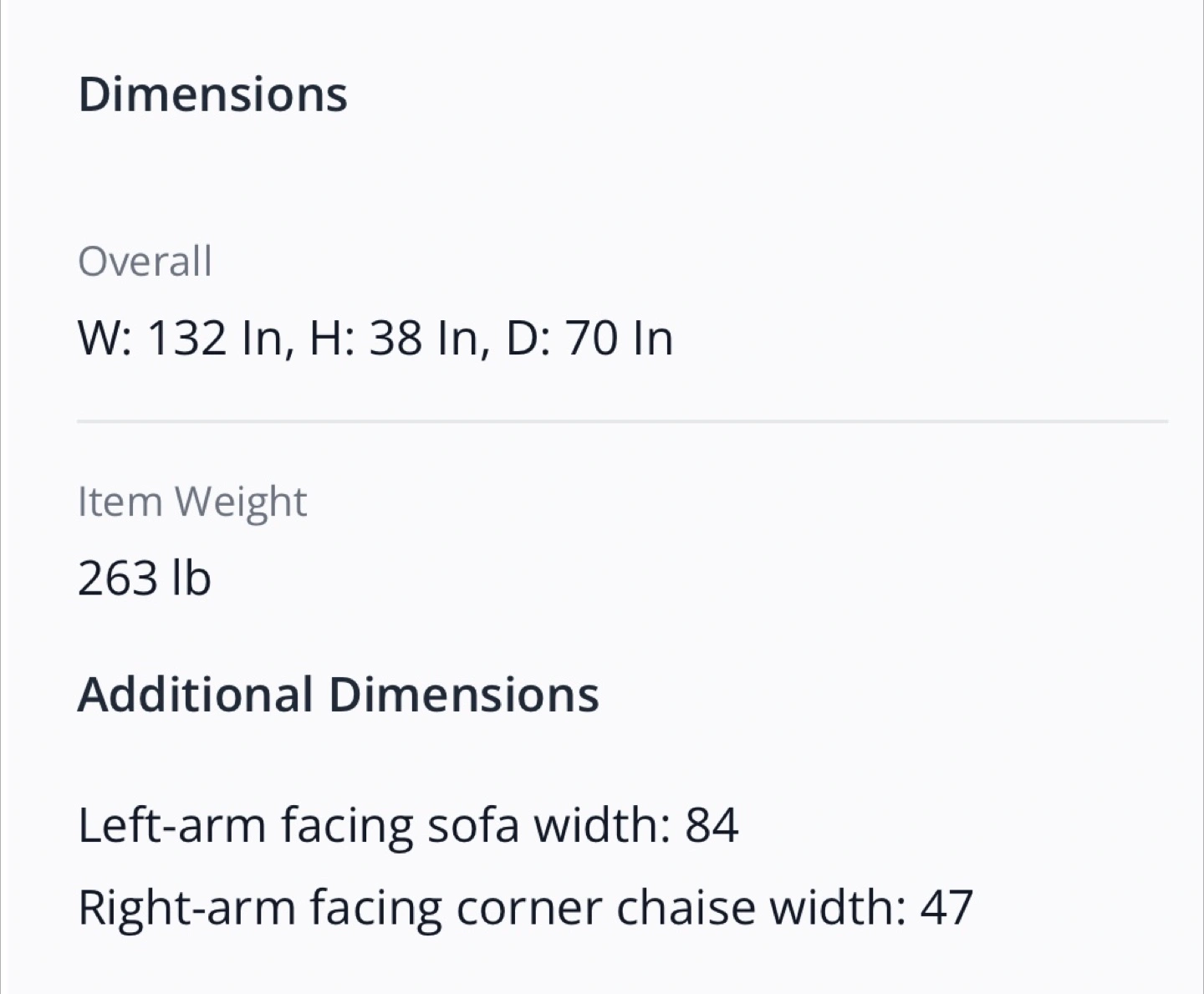Click the Additional Dimensions heading

click(x=339, y=694)
